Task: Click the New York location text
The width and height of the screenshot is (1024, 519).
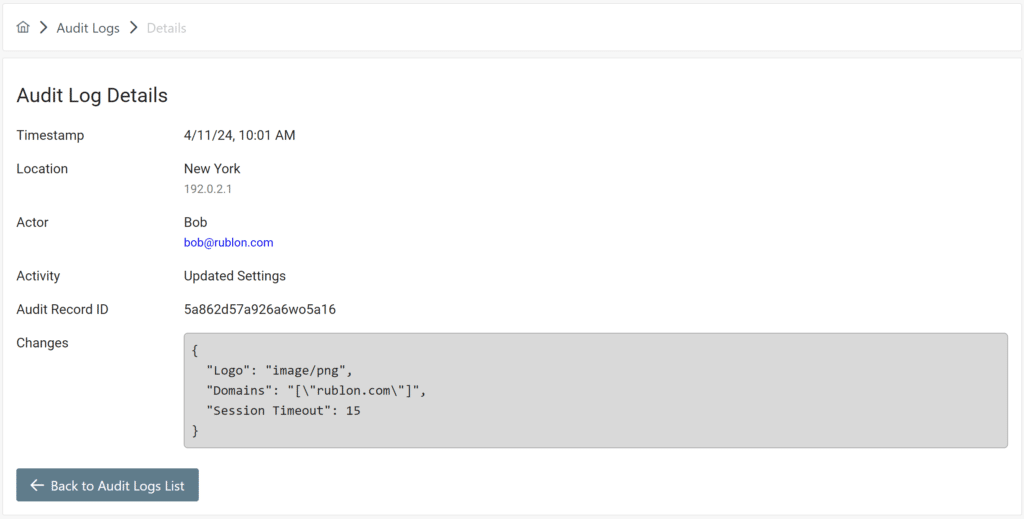Action: click(x=212, y=169)
